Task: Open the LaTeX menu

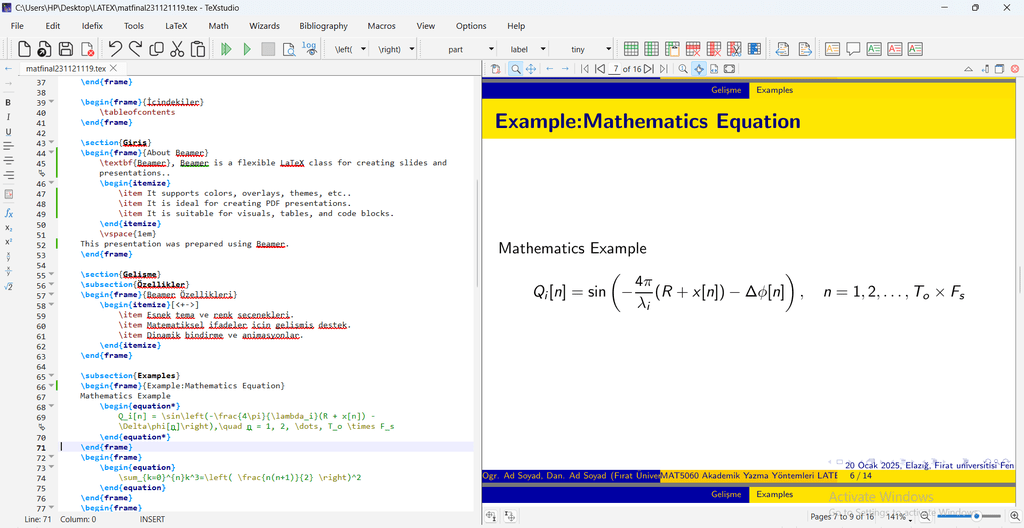Action: [176, 26]
